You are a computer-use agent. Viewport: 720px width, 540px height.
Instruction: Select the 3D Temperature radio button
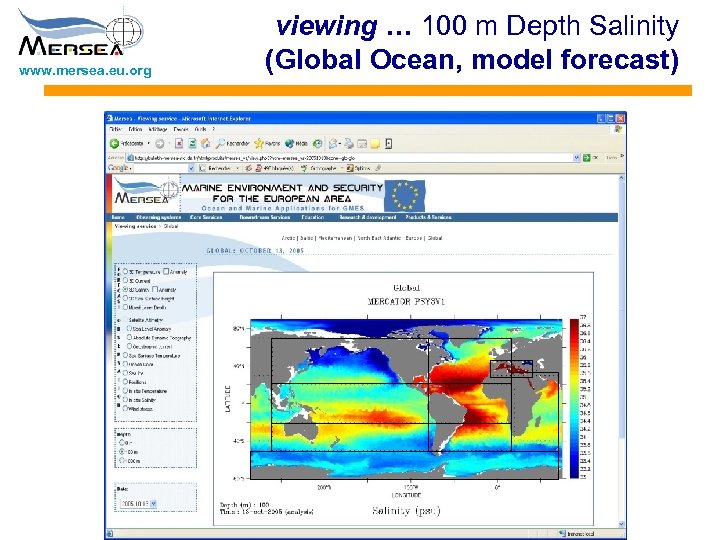tap(125, 272)
